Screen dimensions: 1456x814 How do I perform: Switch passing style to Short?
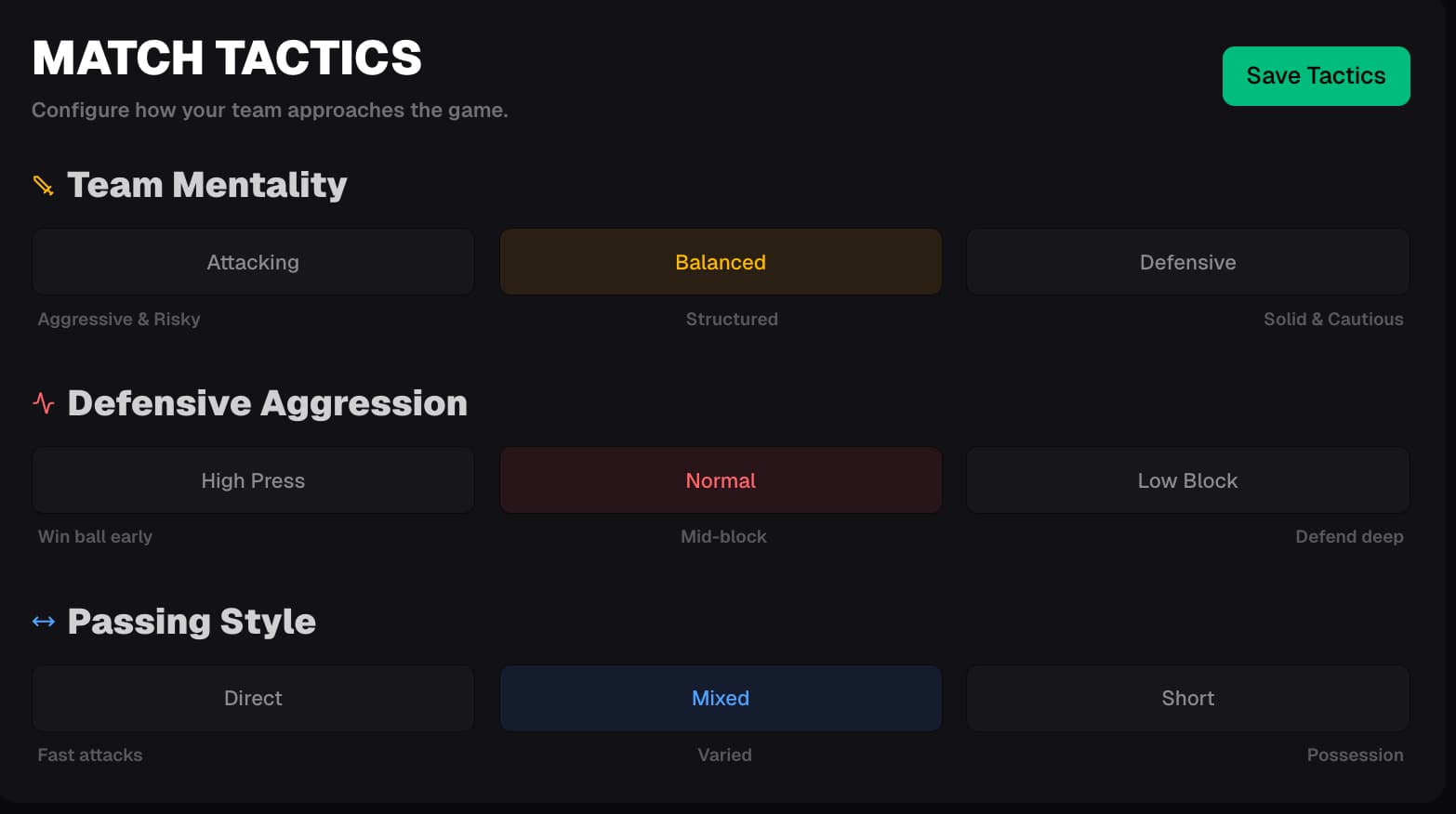click(x=1187, y=698)
